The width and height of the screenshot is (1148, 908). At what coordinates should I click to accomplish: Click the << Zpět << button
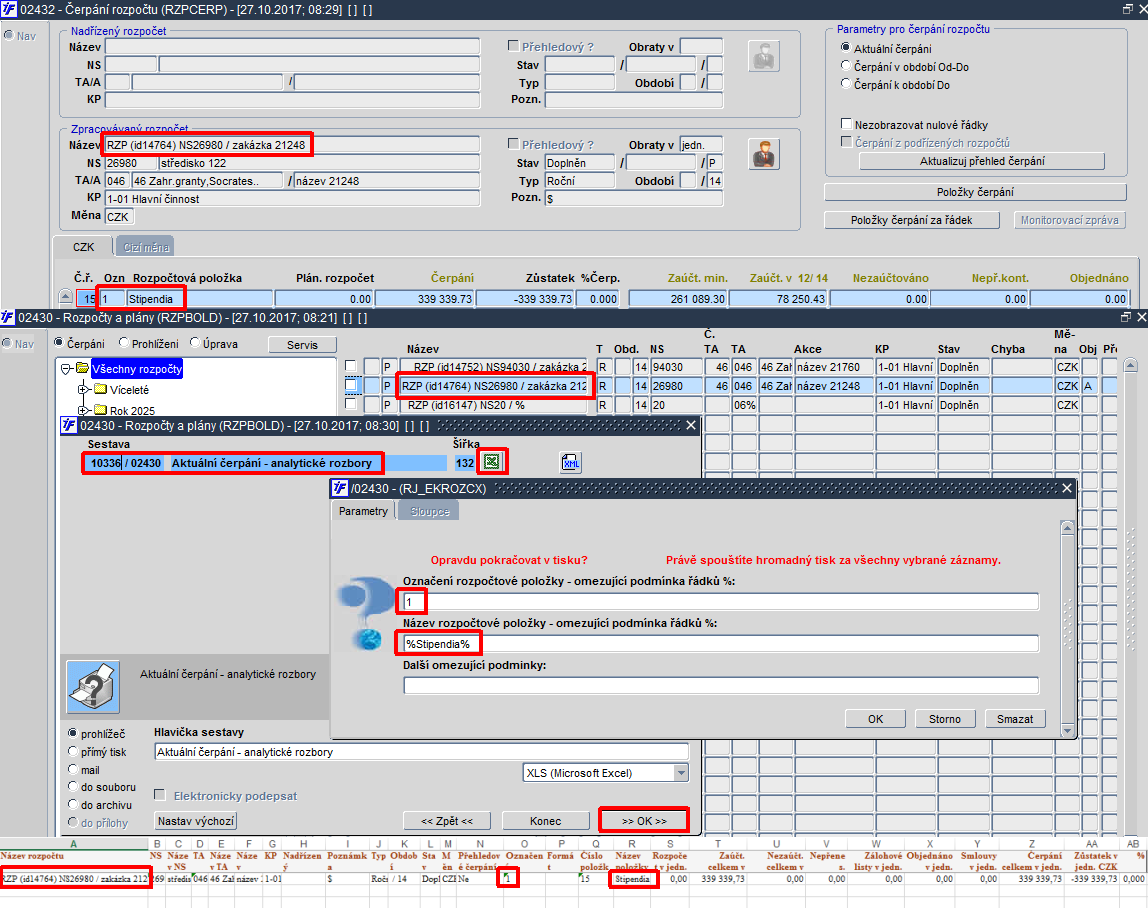click(x=447, y=821)
